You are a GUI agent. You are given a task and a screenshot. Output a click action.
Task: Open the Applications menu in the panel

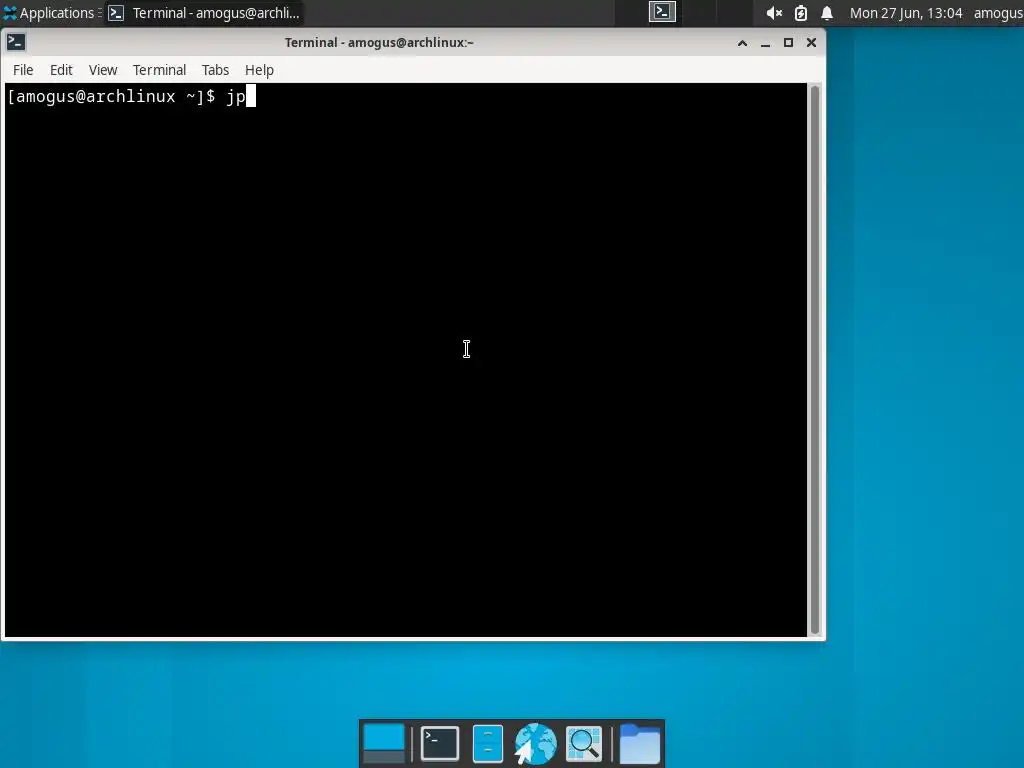[x=49, y=13]
